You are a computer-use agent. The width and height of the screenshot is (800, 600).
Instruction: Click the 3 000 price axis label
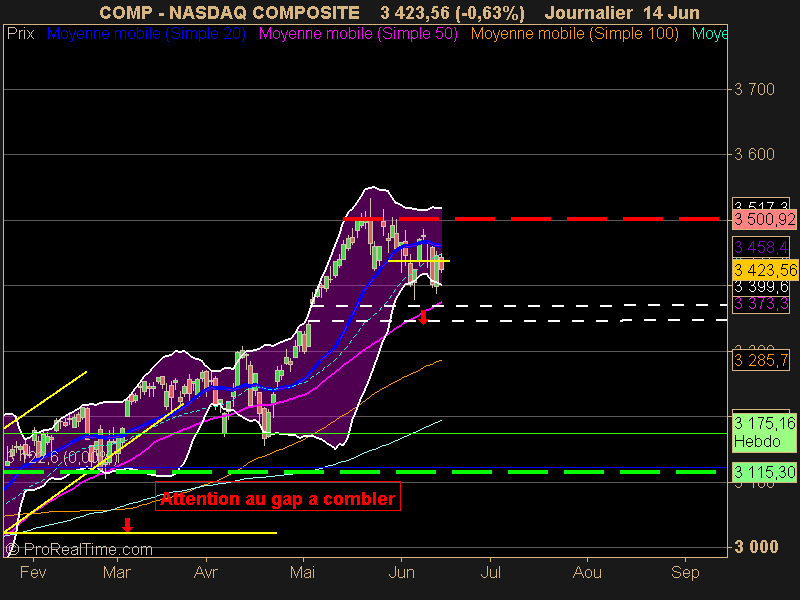tap(756, 547)
